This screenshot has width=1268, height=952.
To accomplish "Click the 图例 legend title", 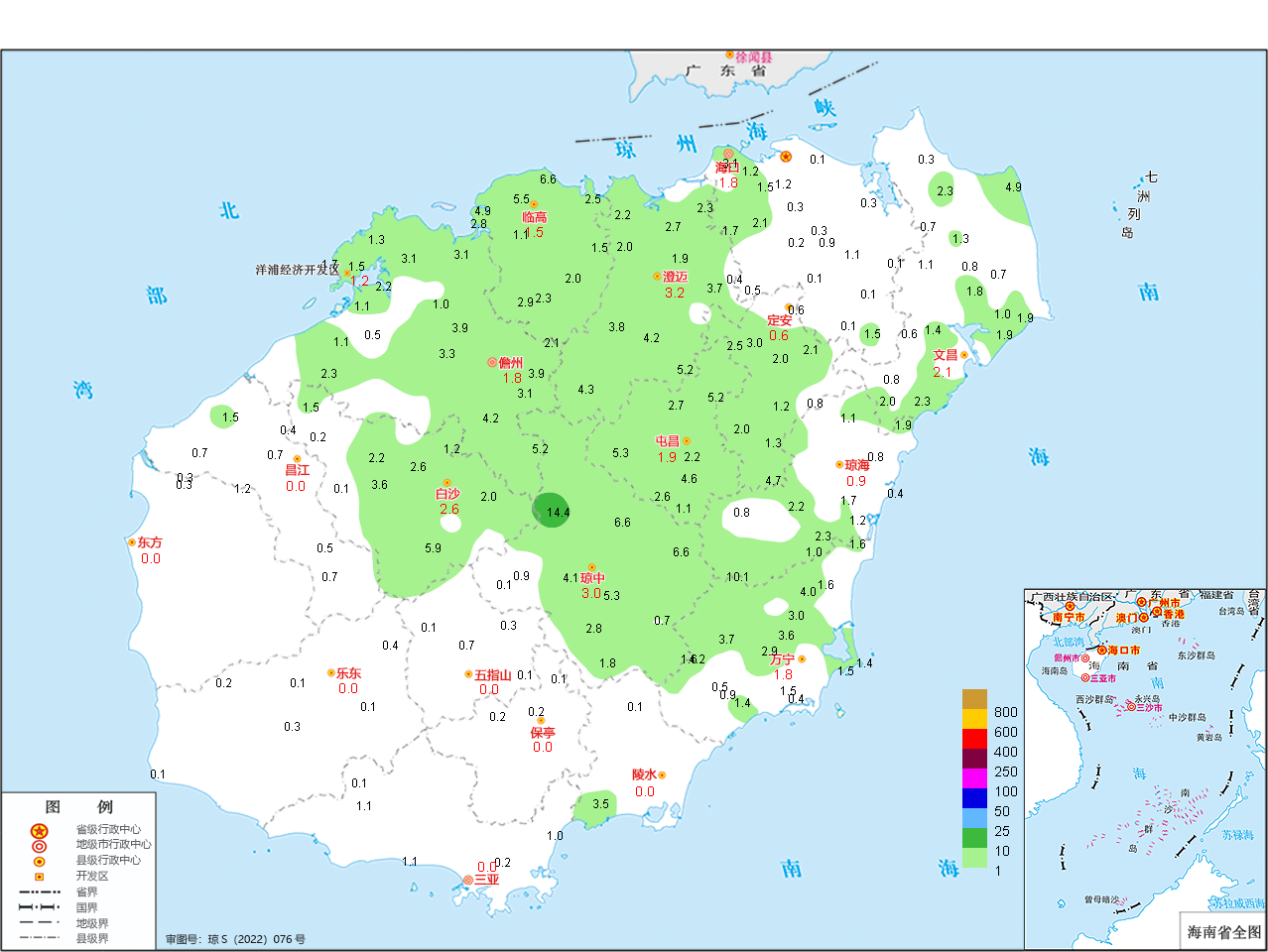I will click(x=78, y=807).
